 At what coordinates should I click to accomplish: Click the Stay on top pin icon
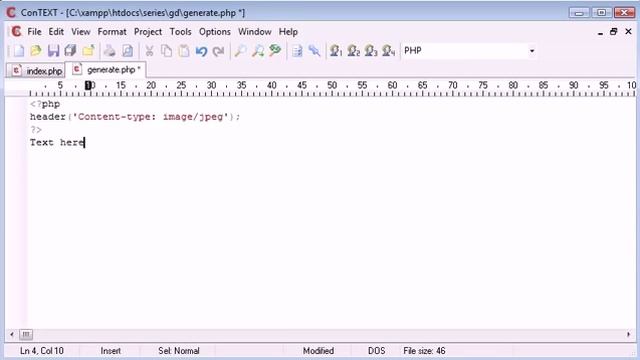314,51
